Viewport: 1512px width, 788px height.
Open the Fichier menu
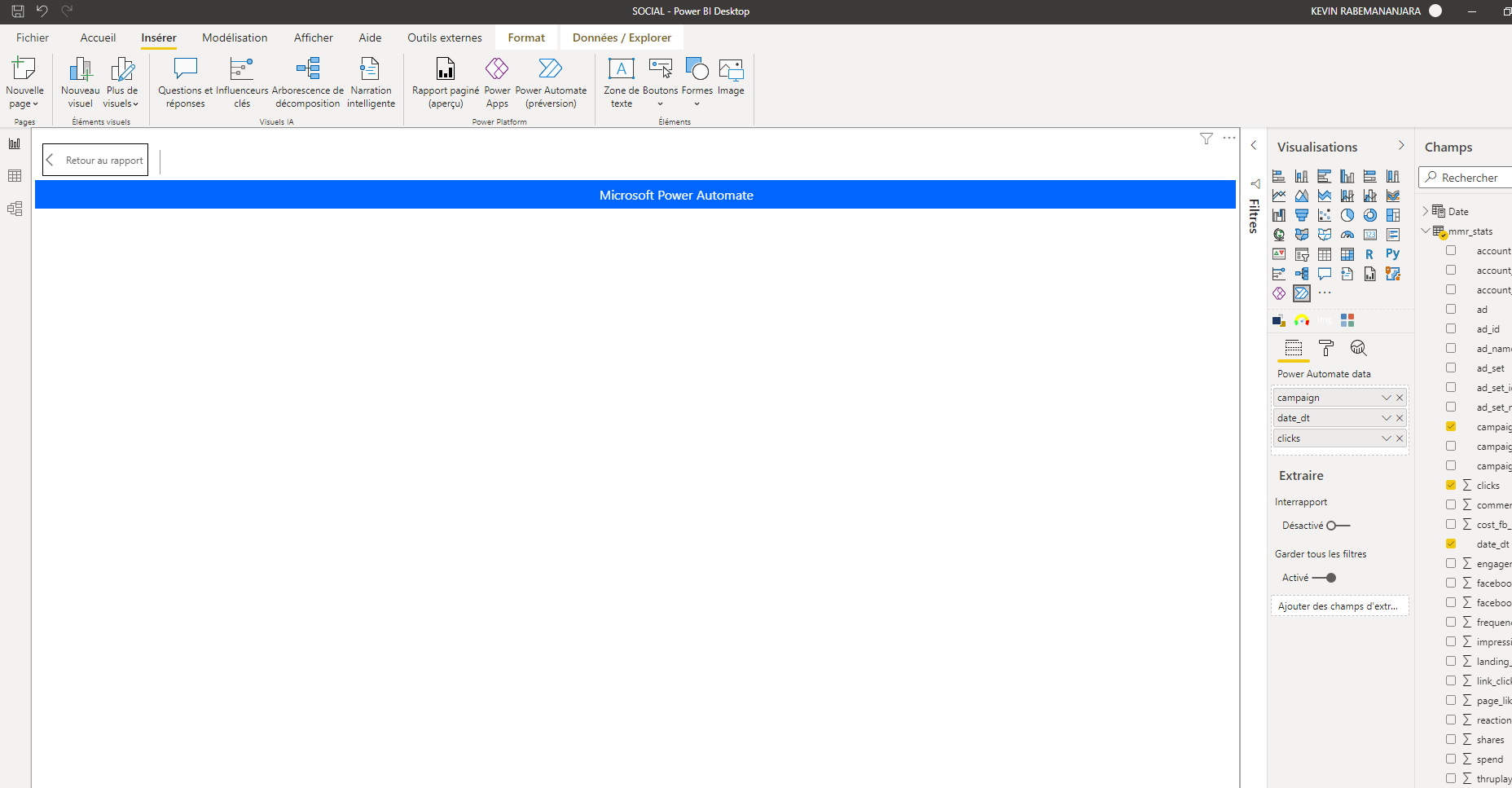coord(33,37)
